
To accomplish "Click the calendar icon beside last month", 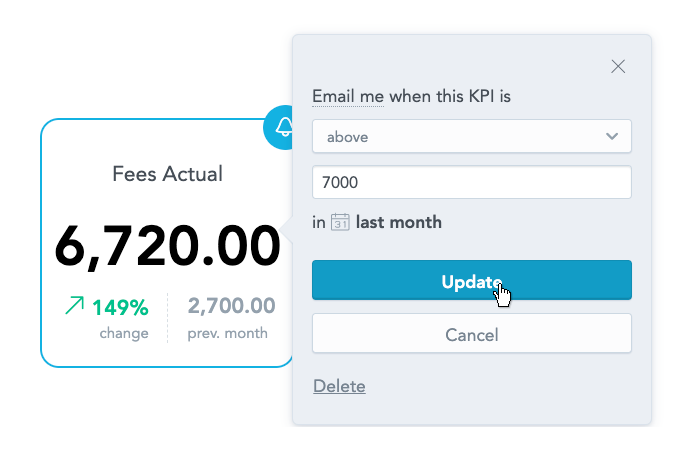I will pos(340,222).
